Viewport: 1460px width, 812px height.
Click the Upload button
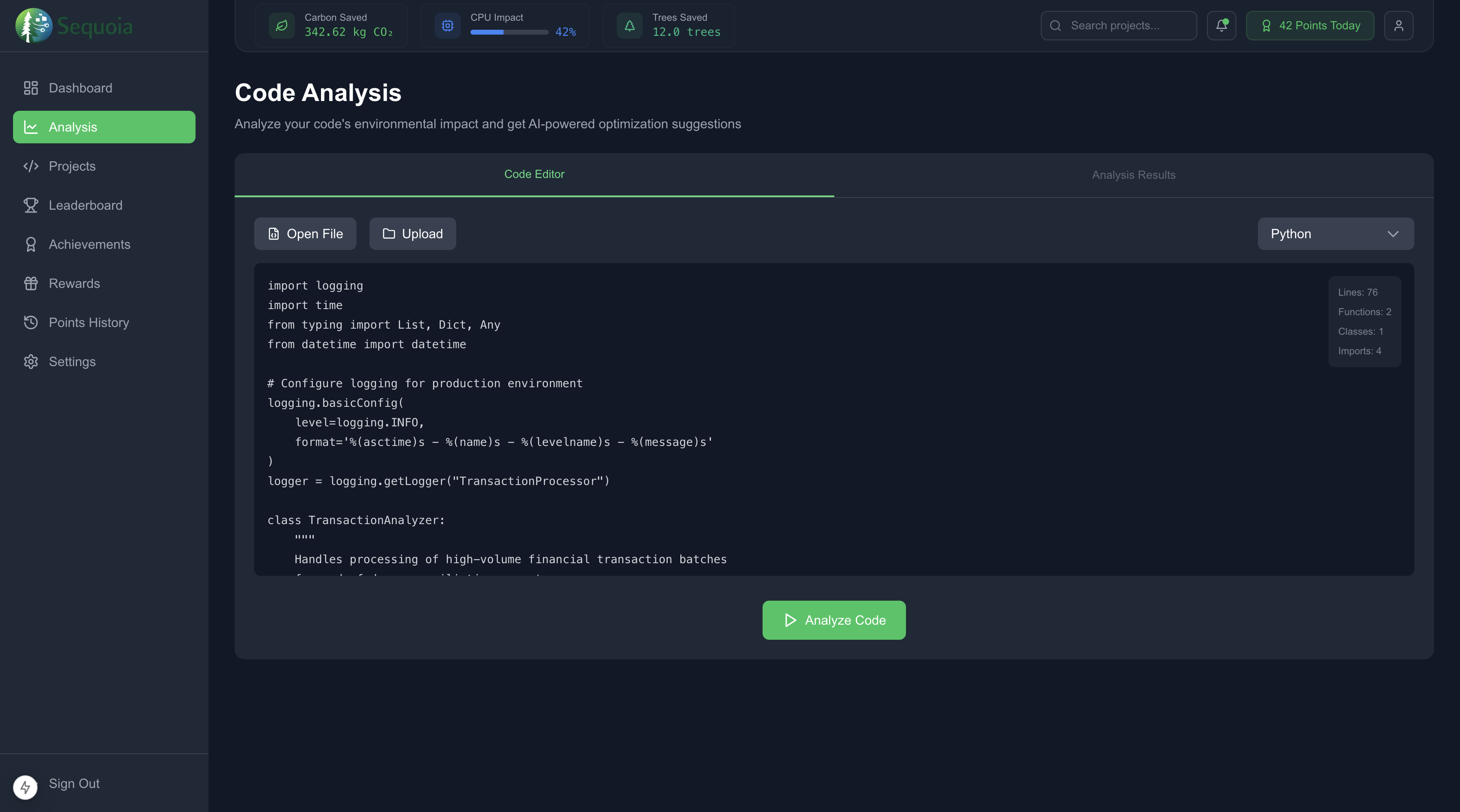pos(412,233)
